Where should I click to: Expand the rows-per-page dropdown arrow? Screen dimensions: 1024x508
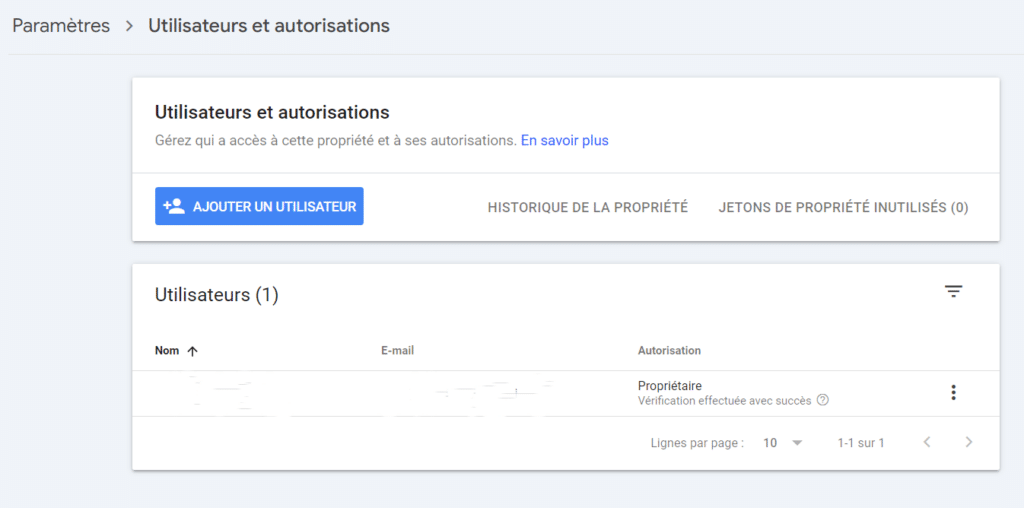click(x=797, y=443)
